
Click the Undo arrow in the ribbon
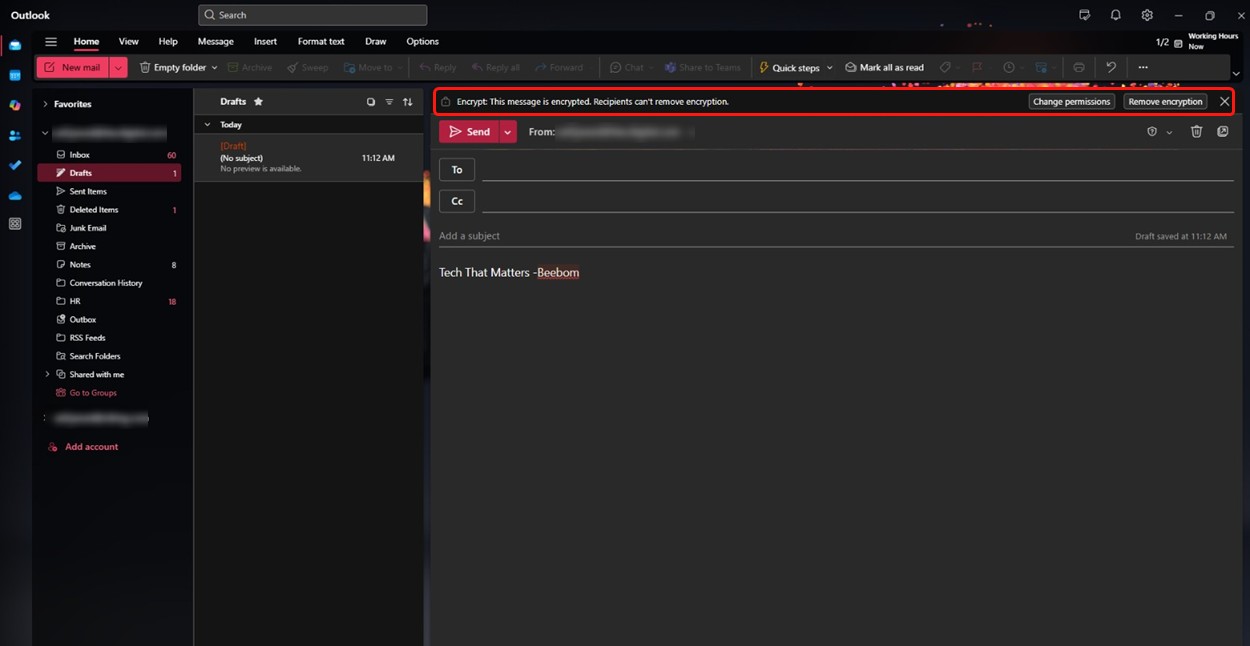click(1111, 68)
